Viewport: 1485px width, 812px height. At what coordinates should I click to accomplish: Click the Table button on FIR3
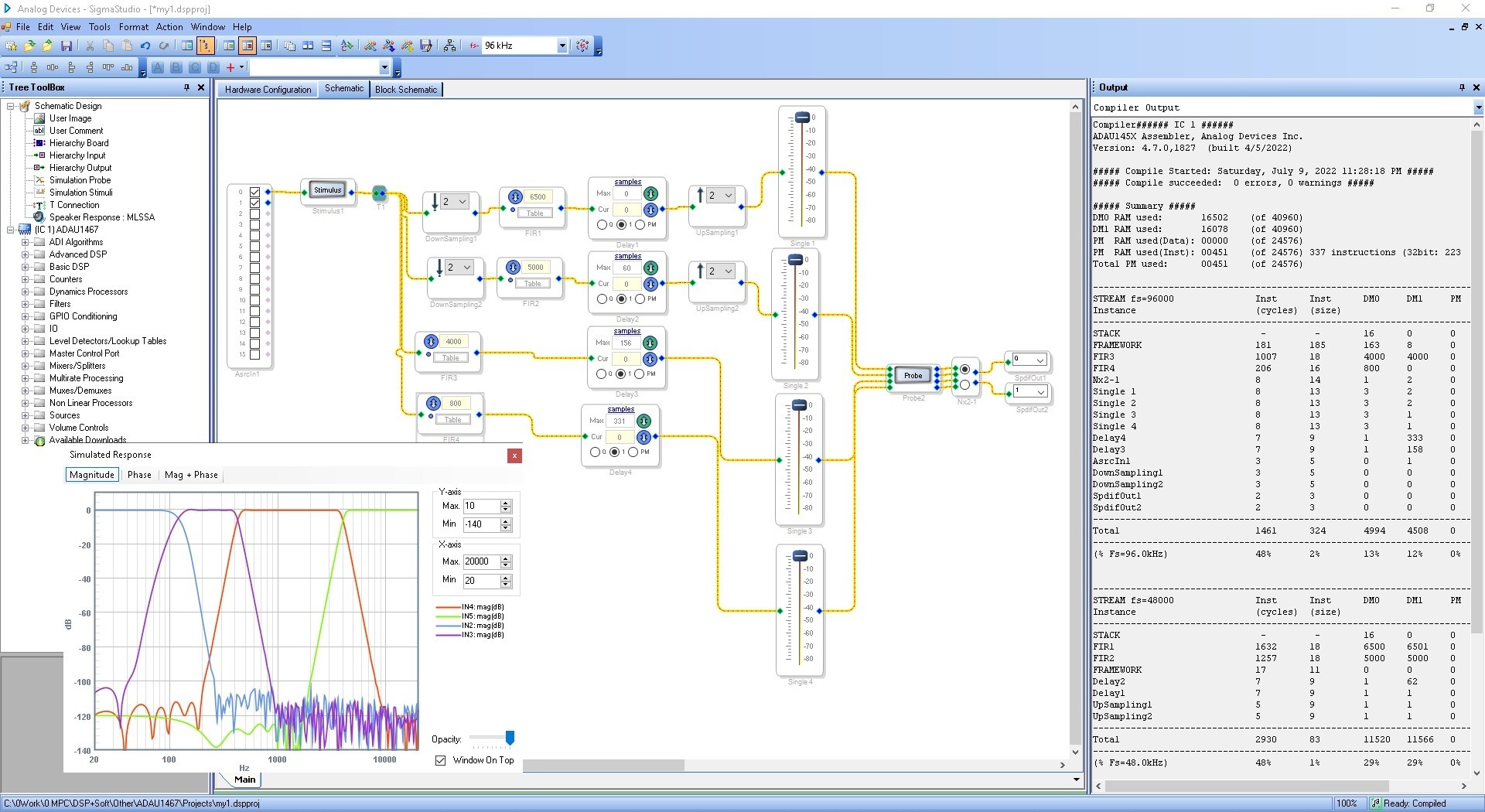click(451, 358)
